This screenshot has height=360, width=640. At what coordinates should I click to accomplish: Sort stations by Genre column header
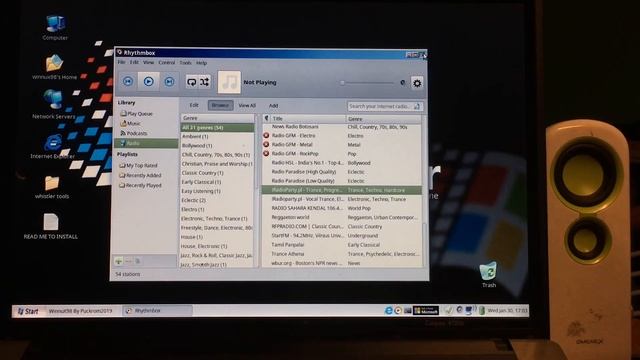point(383,119)
